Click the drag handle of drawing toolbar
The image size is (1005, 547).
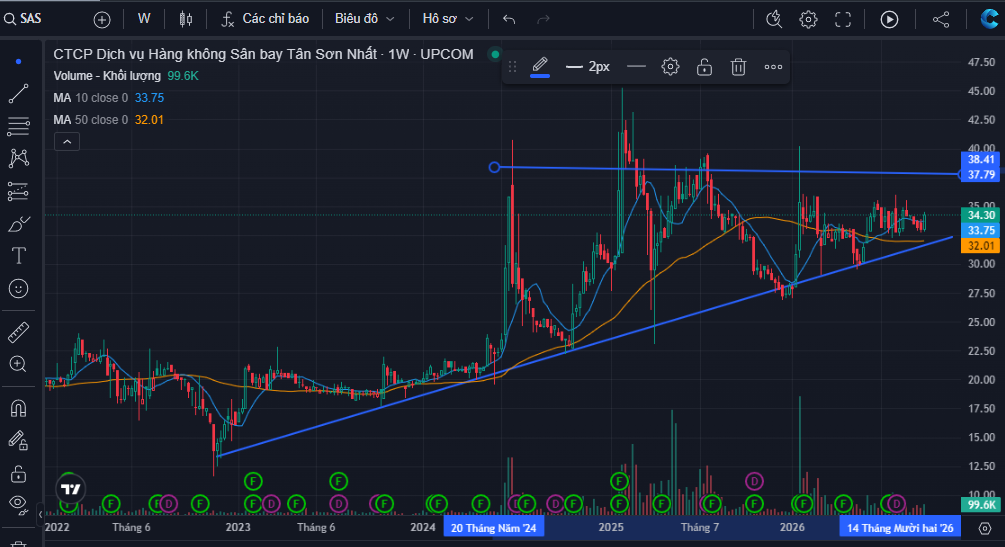click(512, 67)
